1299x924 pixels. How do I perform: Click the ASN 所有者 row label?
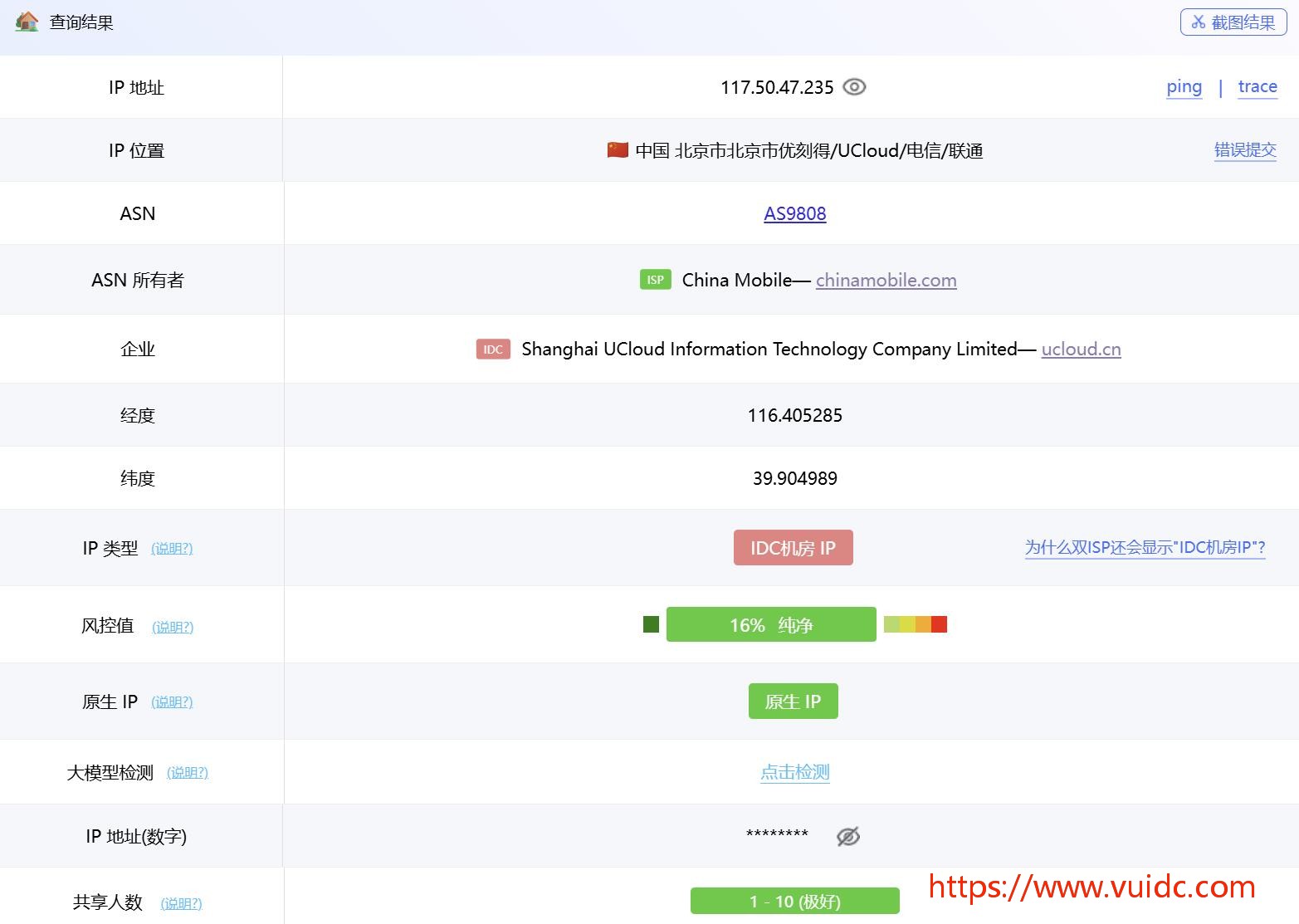point(138,280)
